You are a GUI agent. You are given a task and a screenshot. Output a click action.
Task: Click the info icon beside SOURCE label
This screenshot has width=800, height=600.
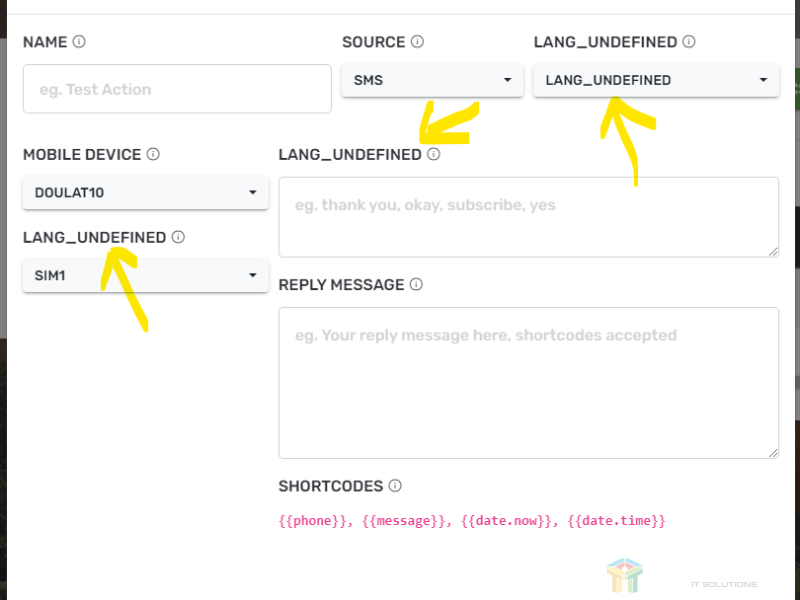(x=417, y=42)
